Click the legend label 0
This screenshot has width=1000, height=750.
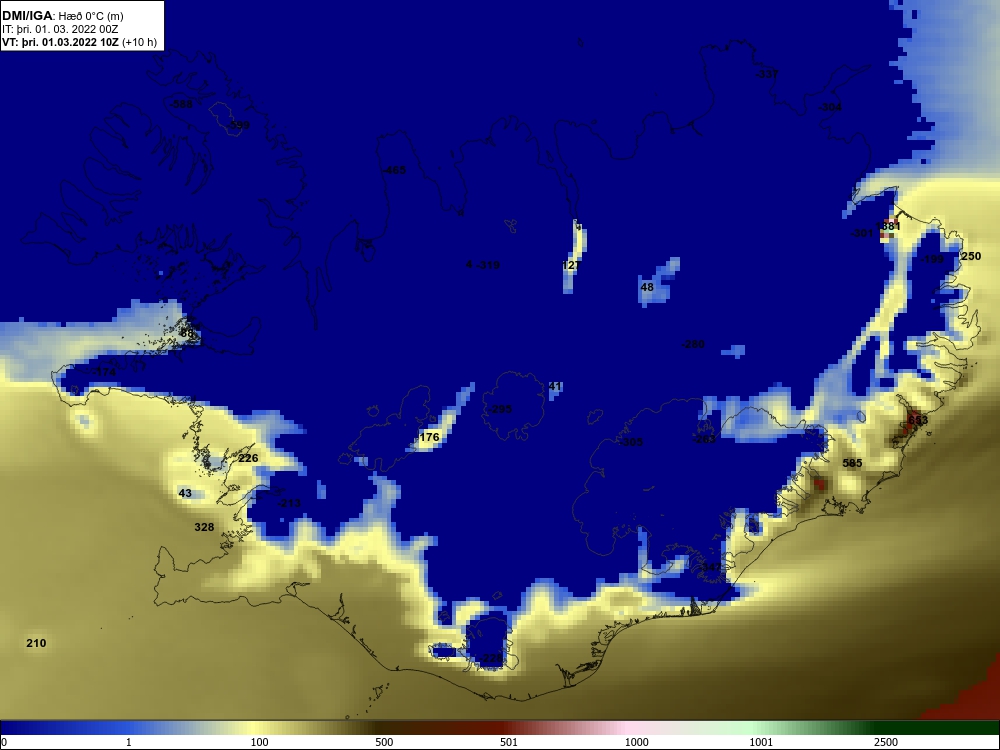tap(4, 742)
